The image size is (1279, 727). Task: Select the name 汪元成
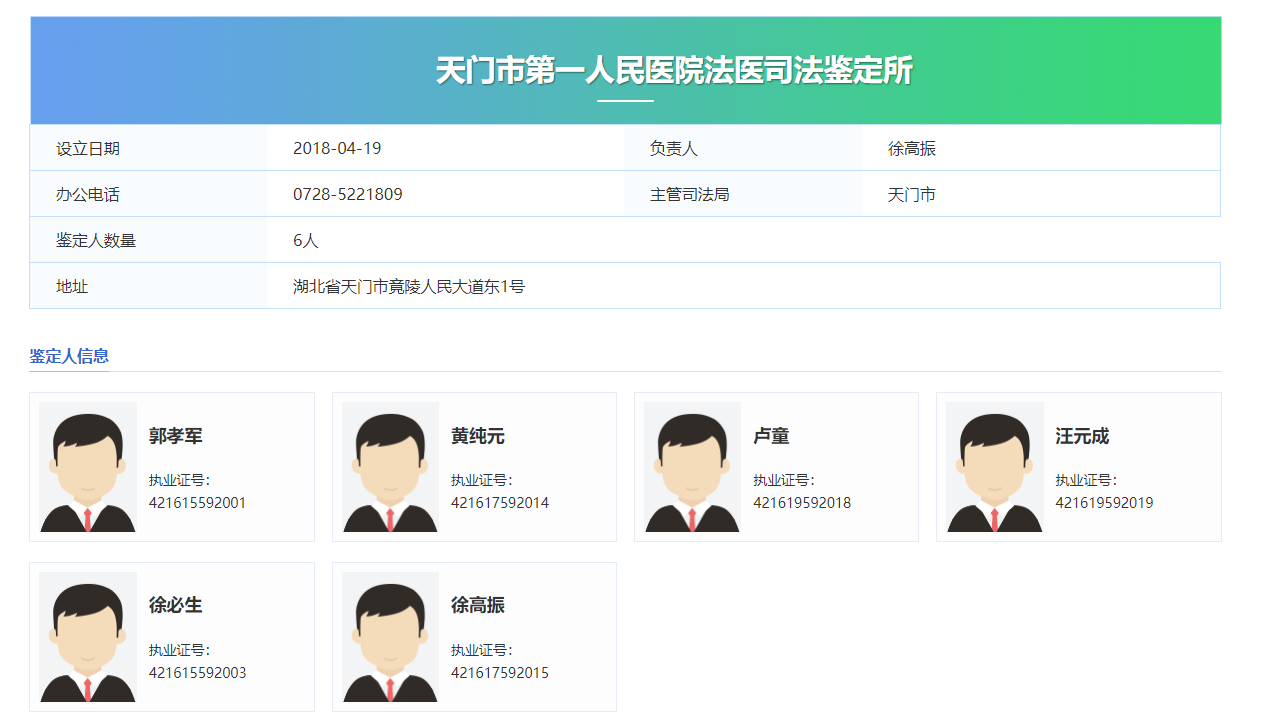pyautogui.click(x=1082, y=436)
